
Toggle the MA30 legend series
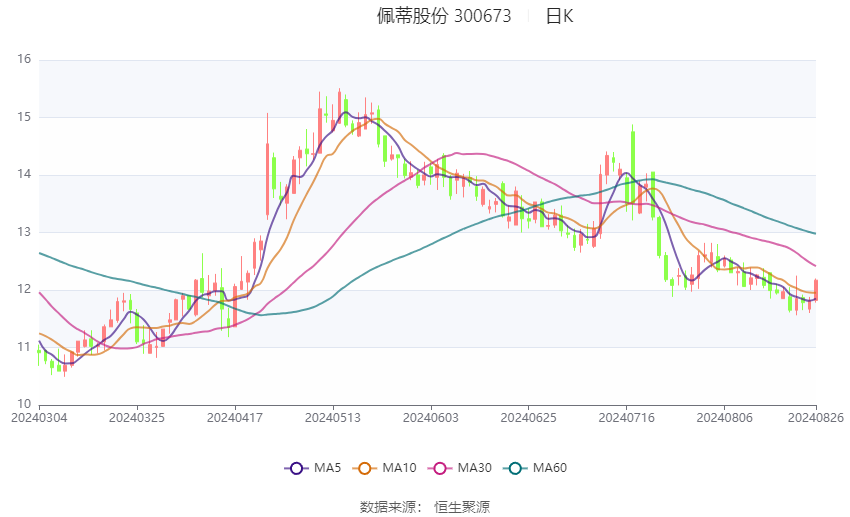tap(460, 468)
